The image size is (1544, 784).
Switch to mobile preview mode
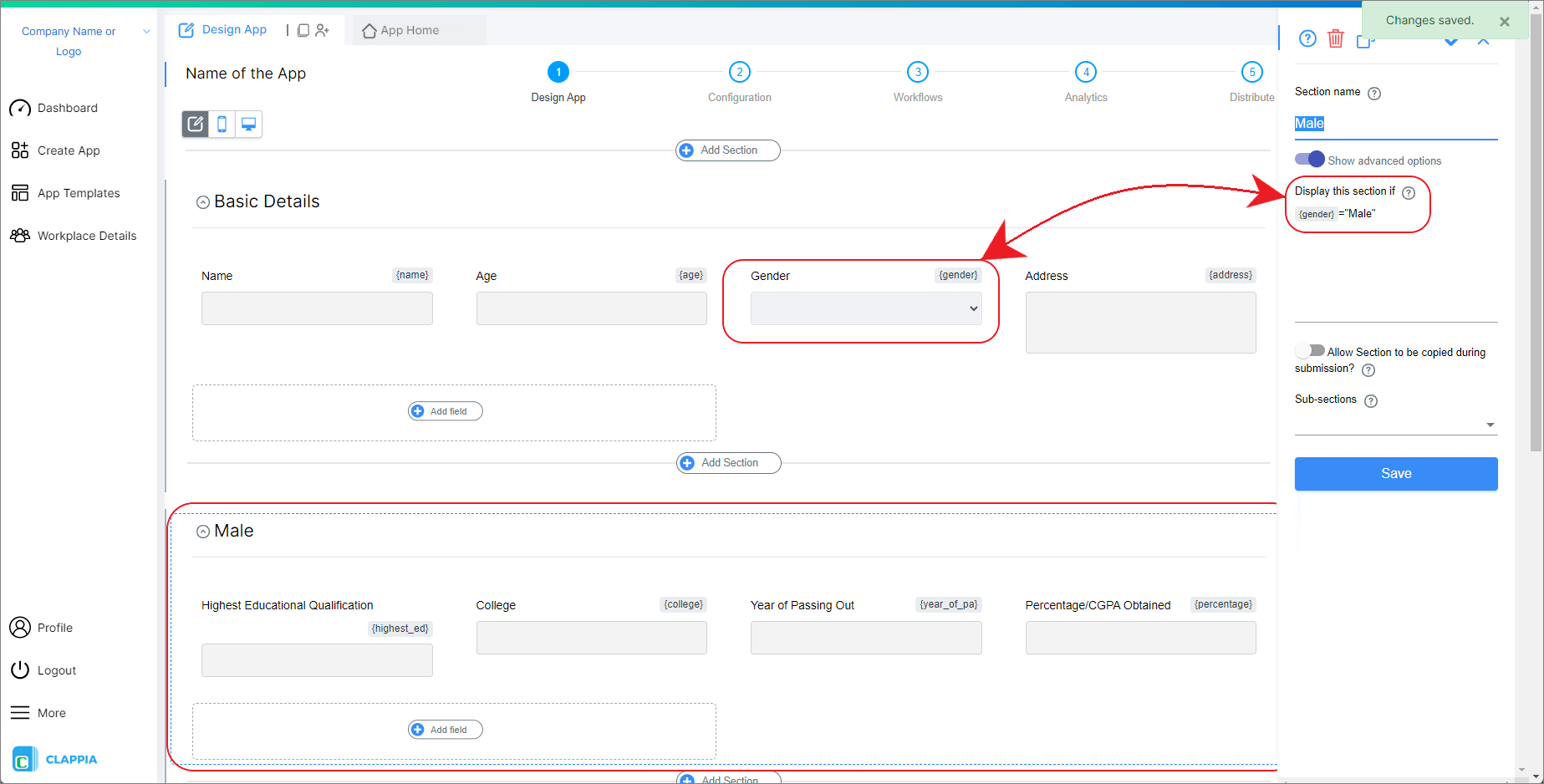pyautogui.click(x=222, y=124)
